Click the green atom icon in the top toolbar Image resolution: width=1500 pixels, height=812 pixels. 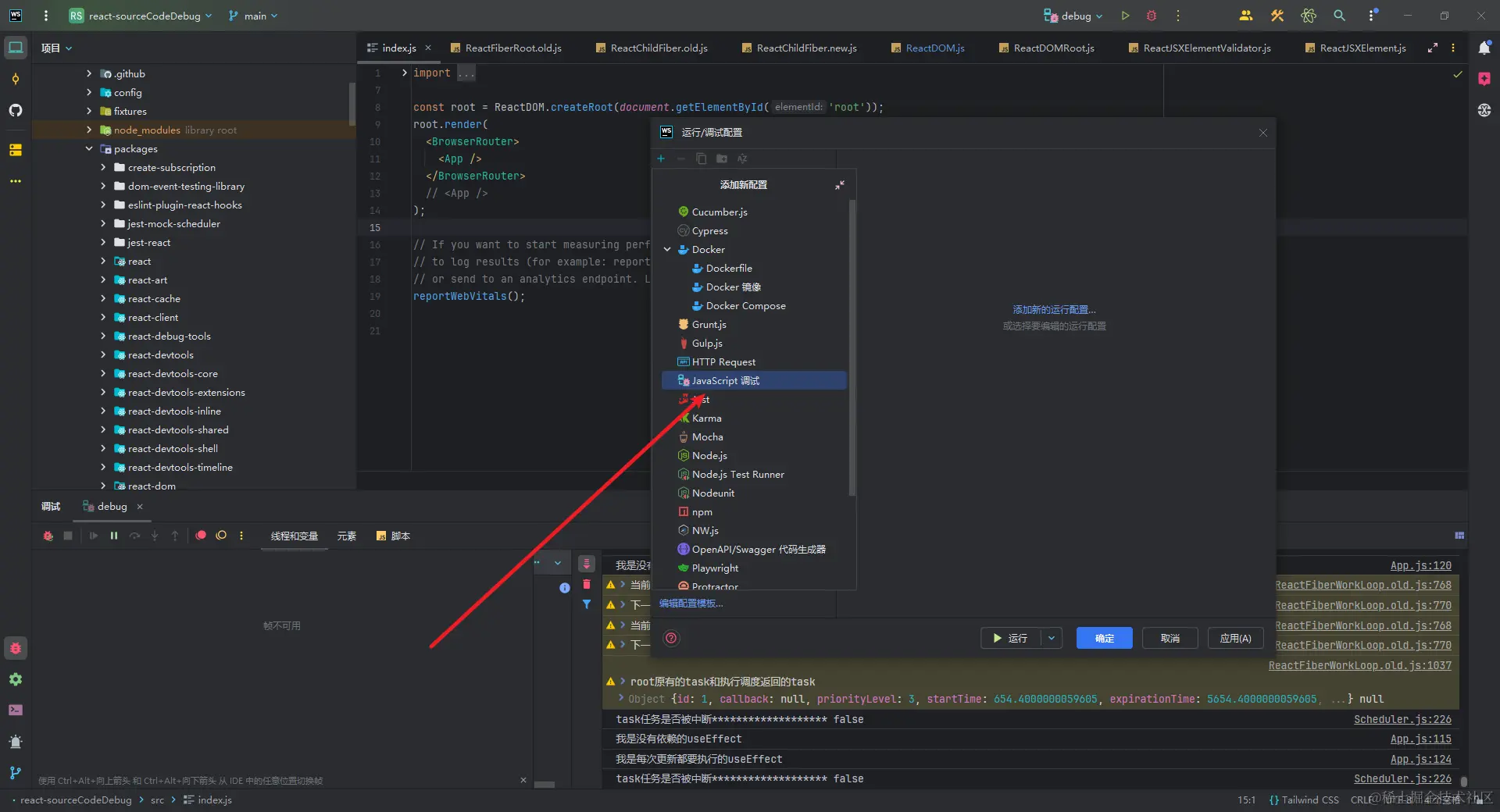click(1309, 16)
